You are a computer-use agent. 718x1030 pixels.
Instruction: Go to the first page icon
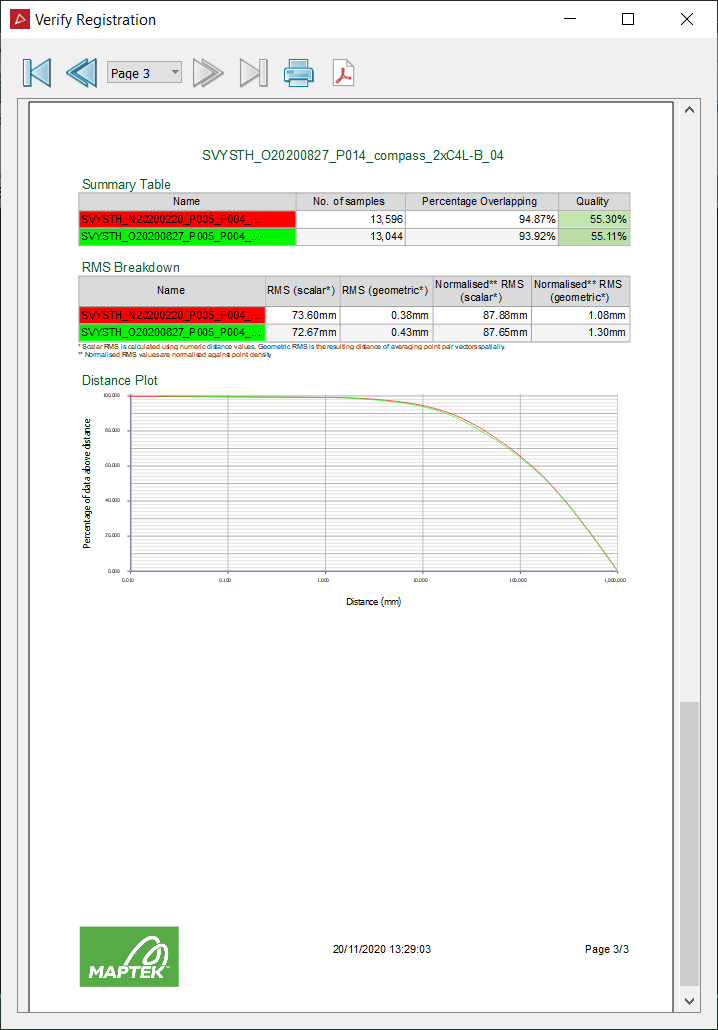[x=37, y=73]
